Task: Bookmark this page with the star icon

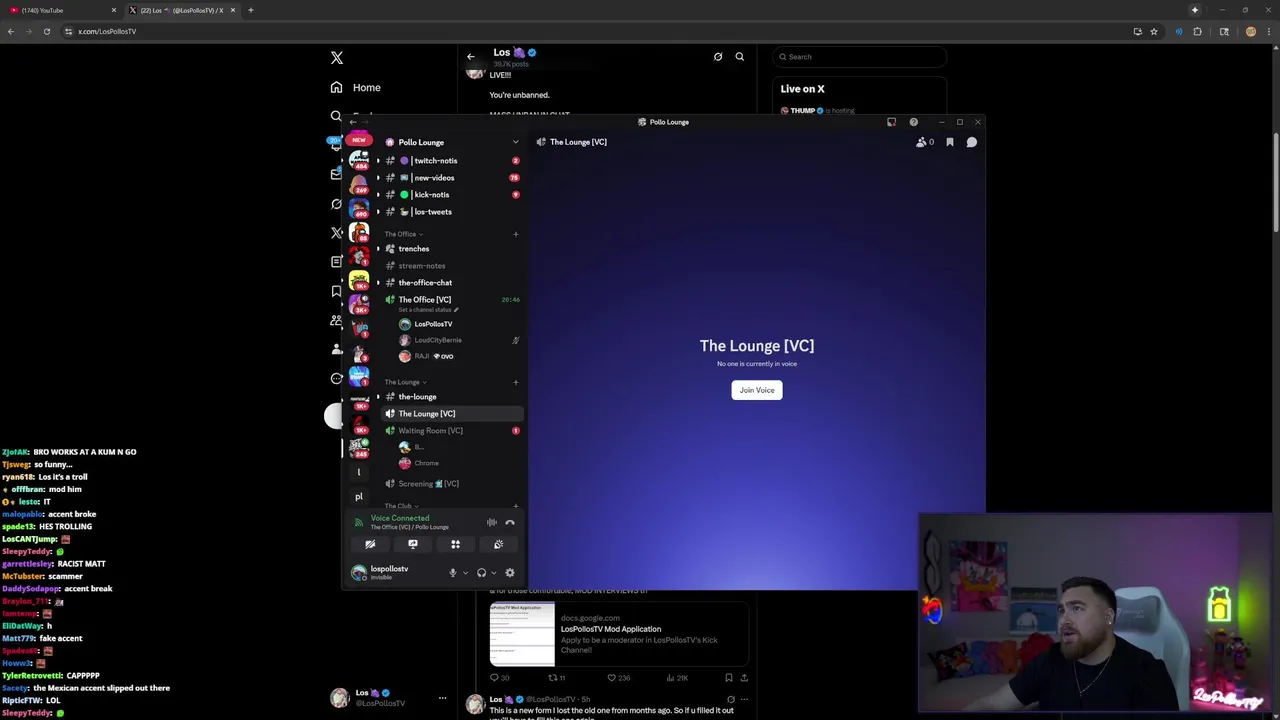Action: 1154,31
